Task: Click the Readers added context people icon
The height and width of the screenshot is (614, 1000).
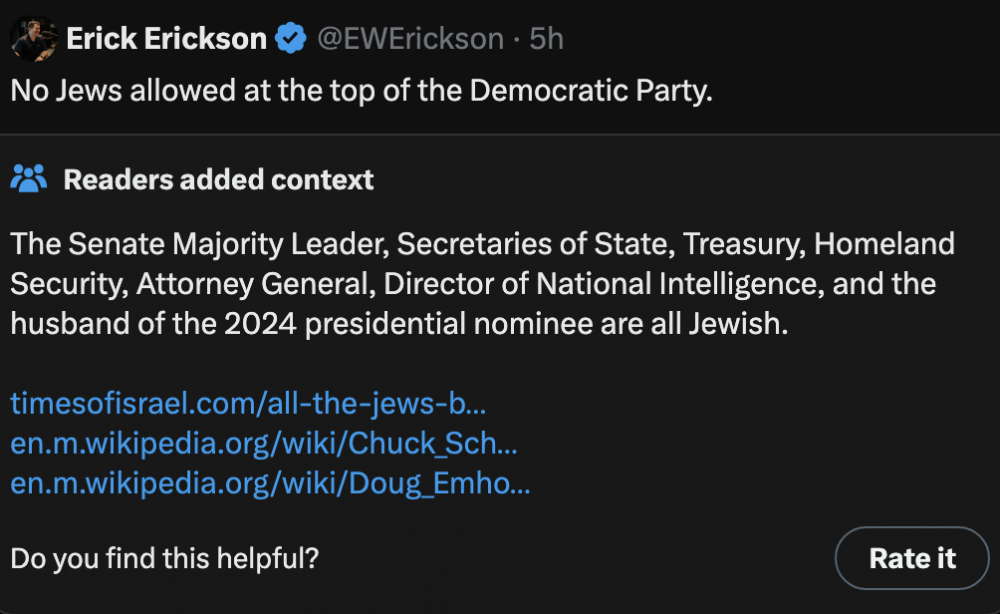Action: pos(28,180)
